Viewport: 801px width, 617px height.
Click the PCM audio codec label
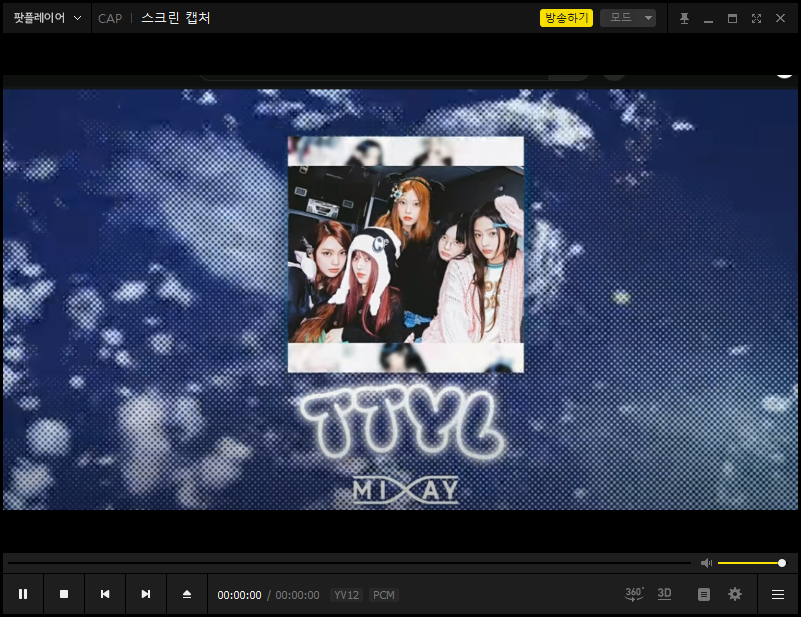pyautogui.click(x=384, y=595)
